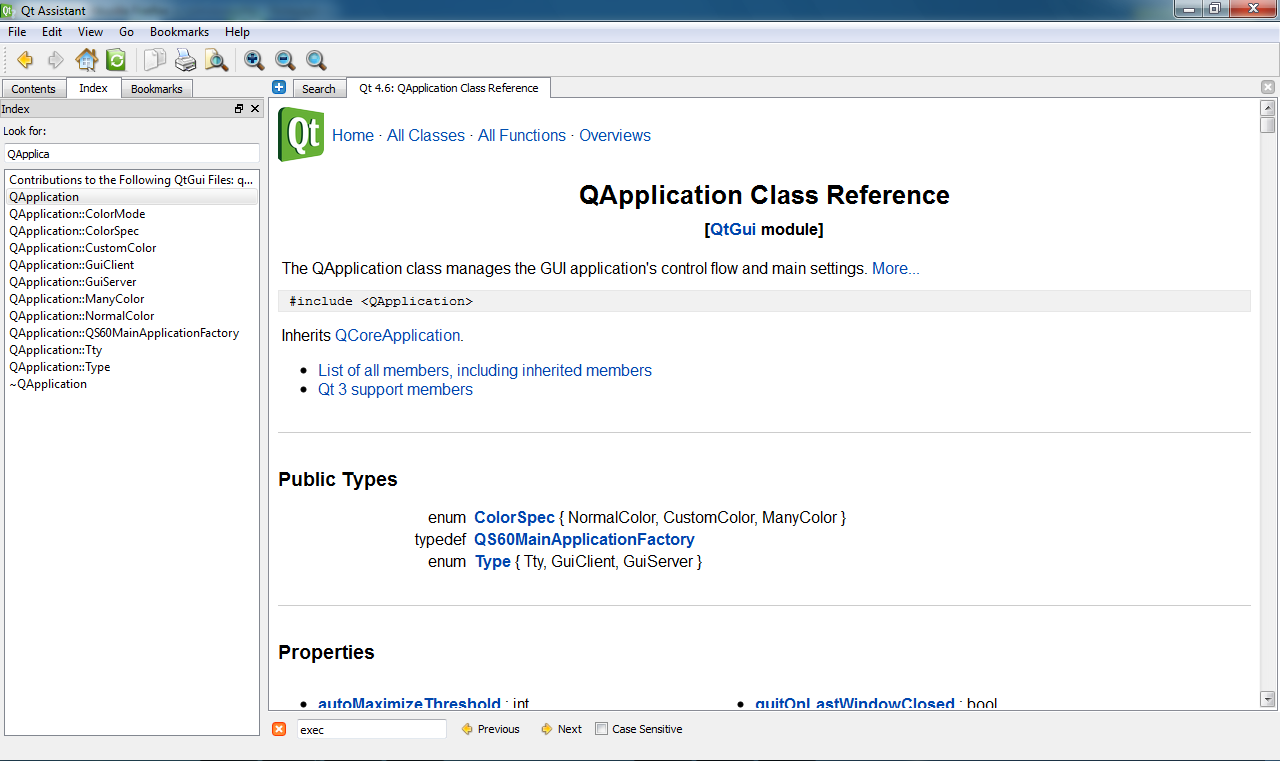This screenshot has width=1280, height=761.
Task: Open the File menu
Action: (17, 32)
